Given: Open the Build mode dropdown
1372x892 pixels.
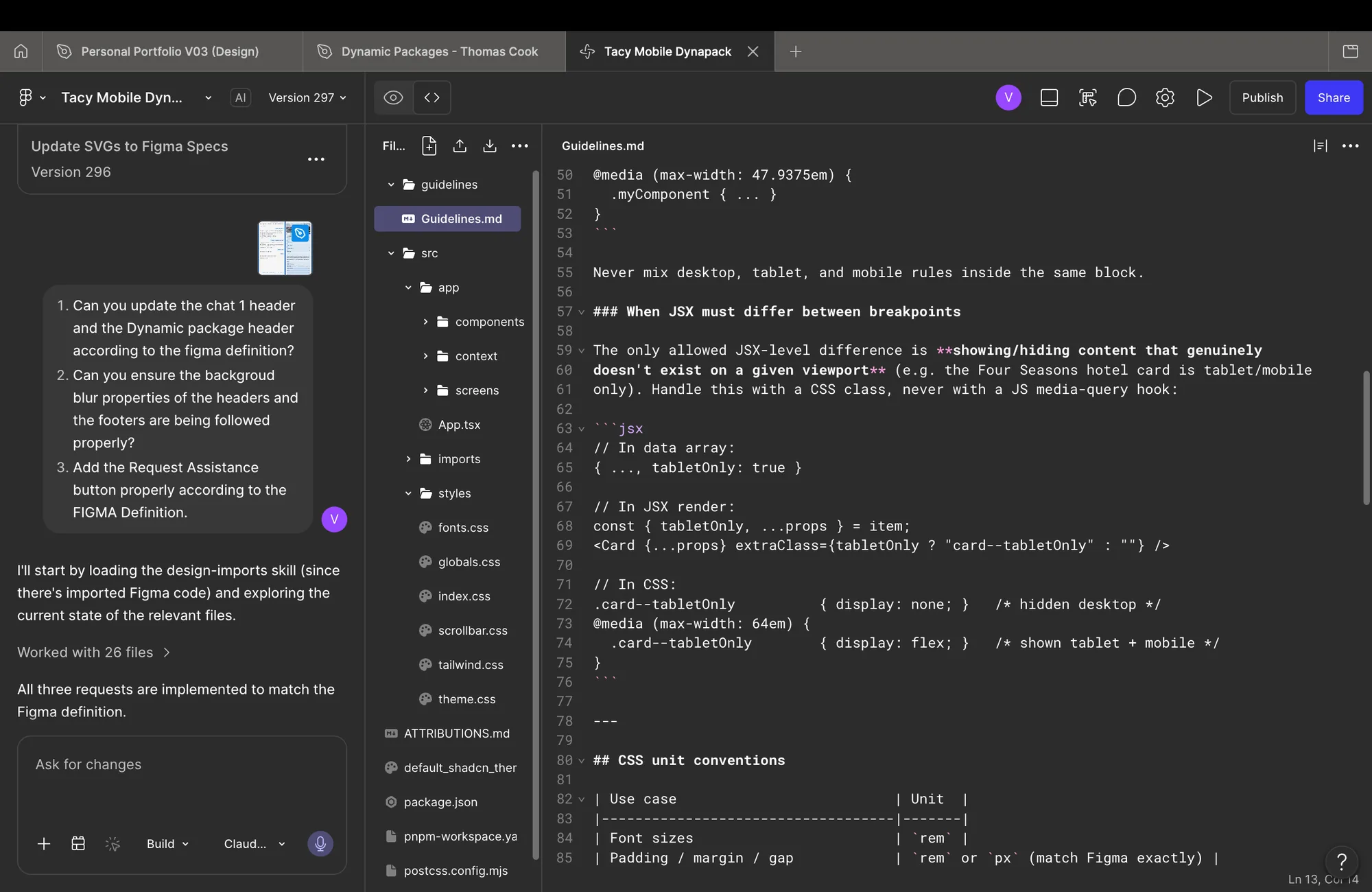Looking at the screenshot, I should [x=167, y=844].
